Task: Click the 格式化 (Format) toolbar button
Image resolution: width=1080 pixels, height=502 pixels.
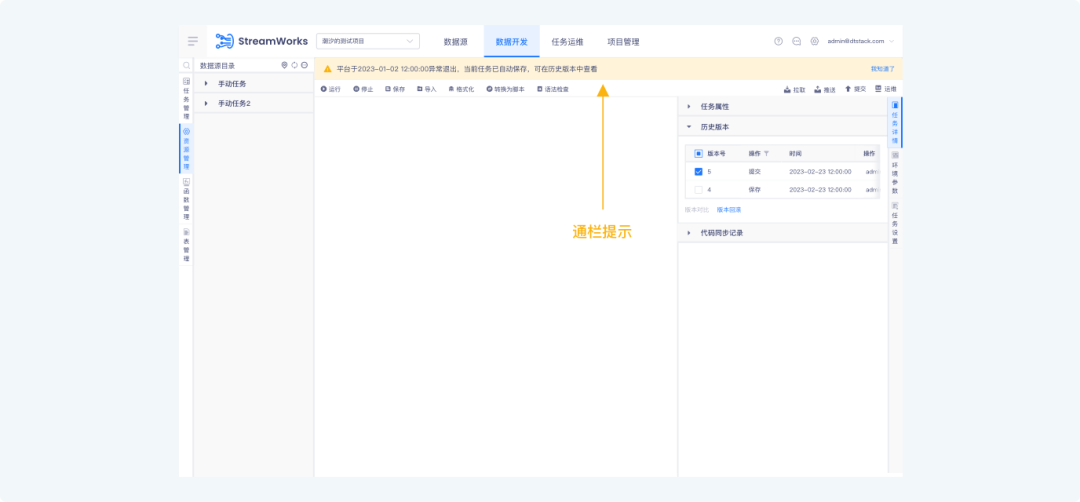Action: point(451,89)
